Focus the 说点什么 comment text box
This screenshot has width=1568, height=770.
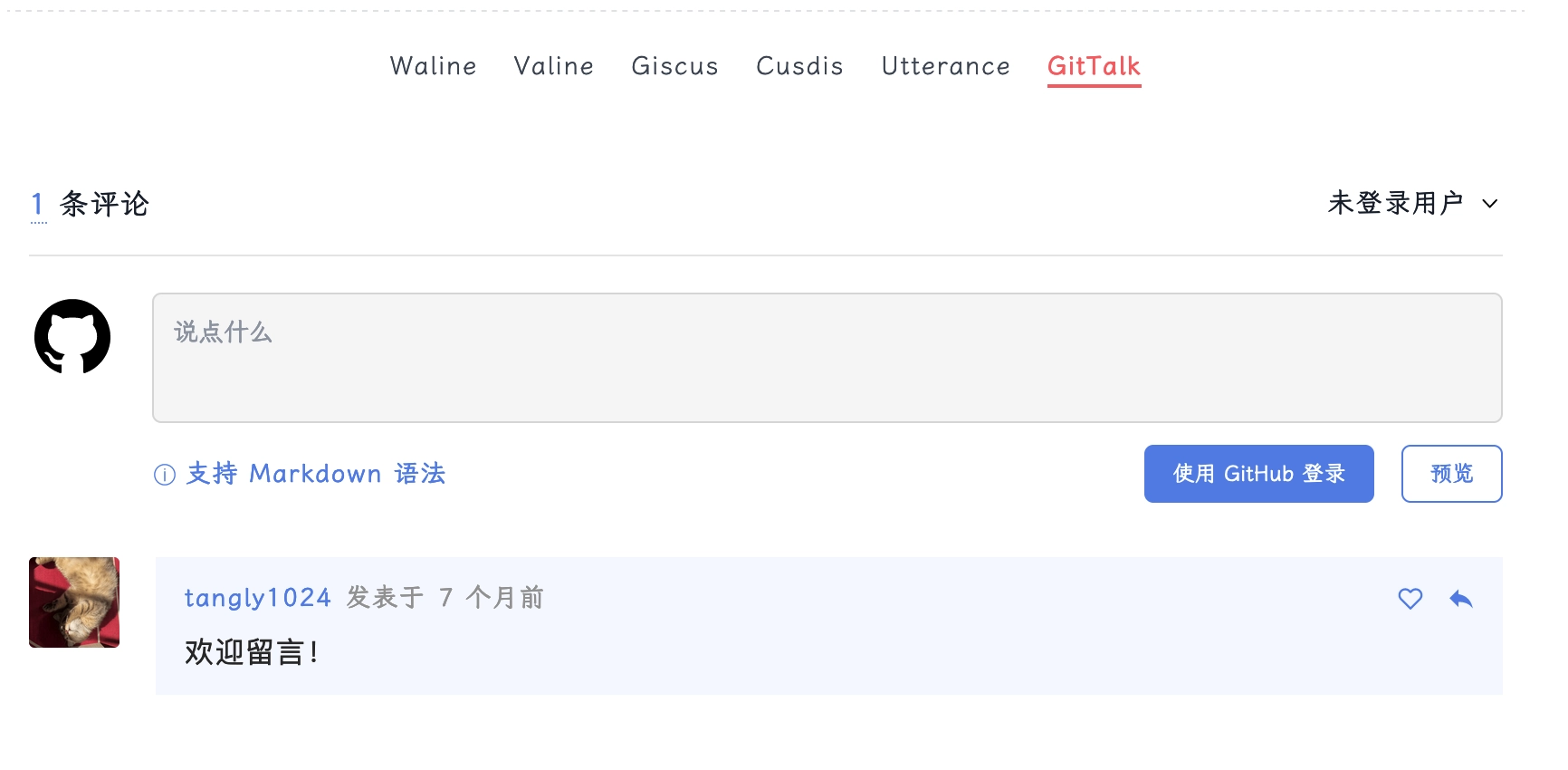(827, 358)
